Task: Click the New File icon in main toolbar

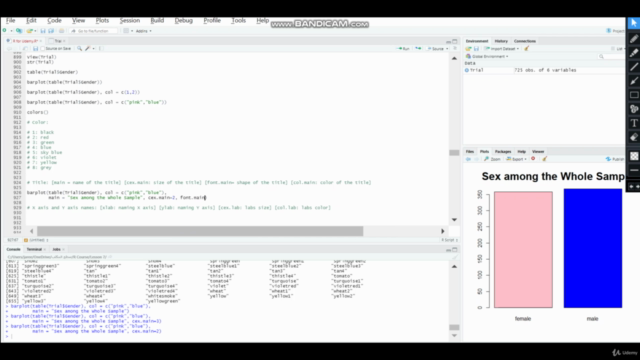Action: (x=5, y=31)
